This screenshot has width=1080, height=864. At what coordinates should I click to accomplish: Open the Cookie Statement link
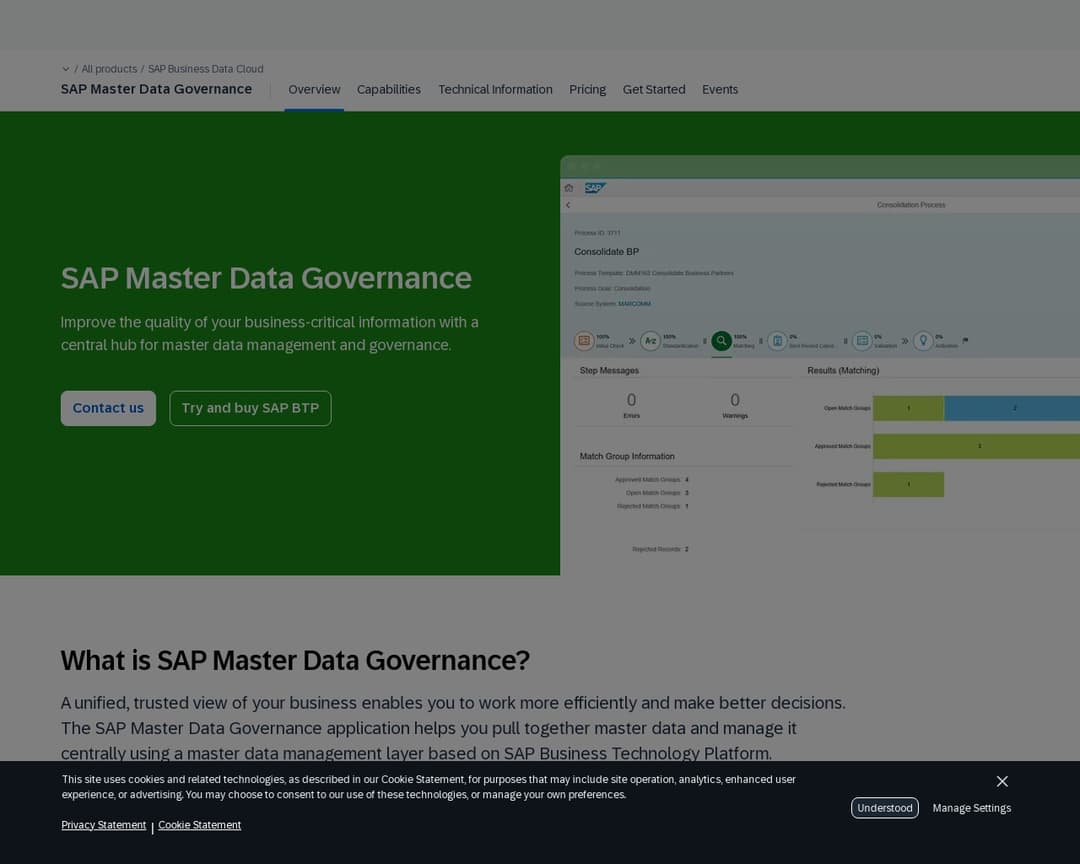click(200, 825)
